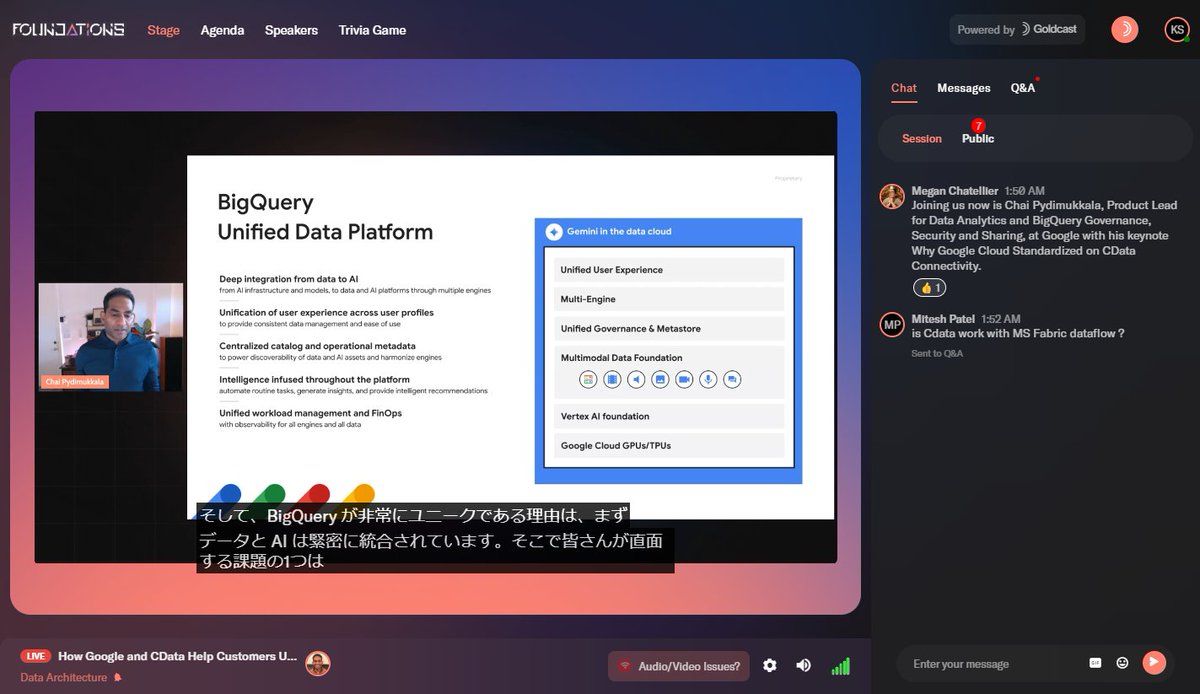Click Mitesh Patel's MP avatar
Viewport: 1200px width, 694px height.
[x=892, y=324]
